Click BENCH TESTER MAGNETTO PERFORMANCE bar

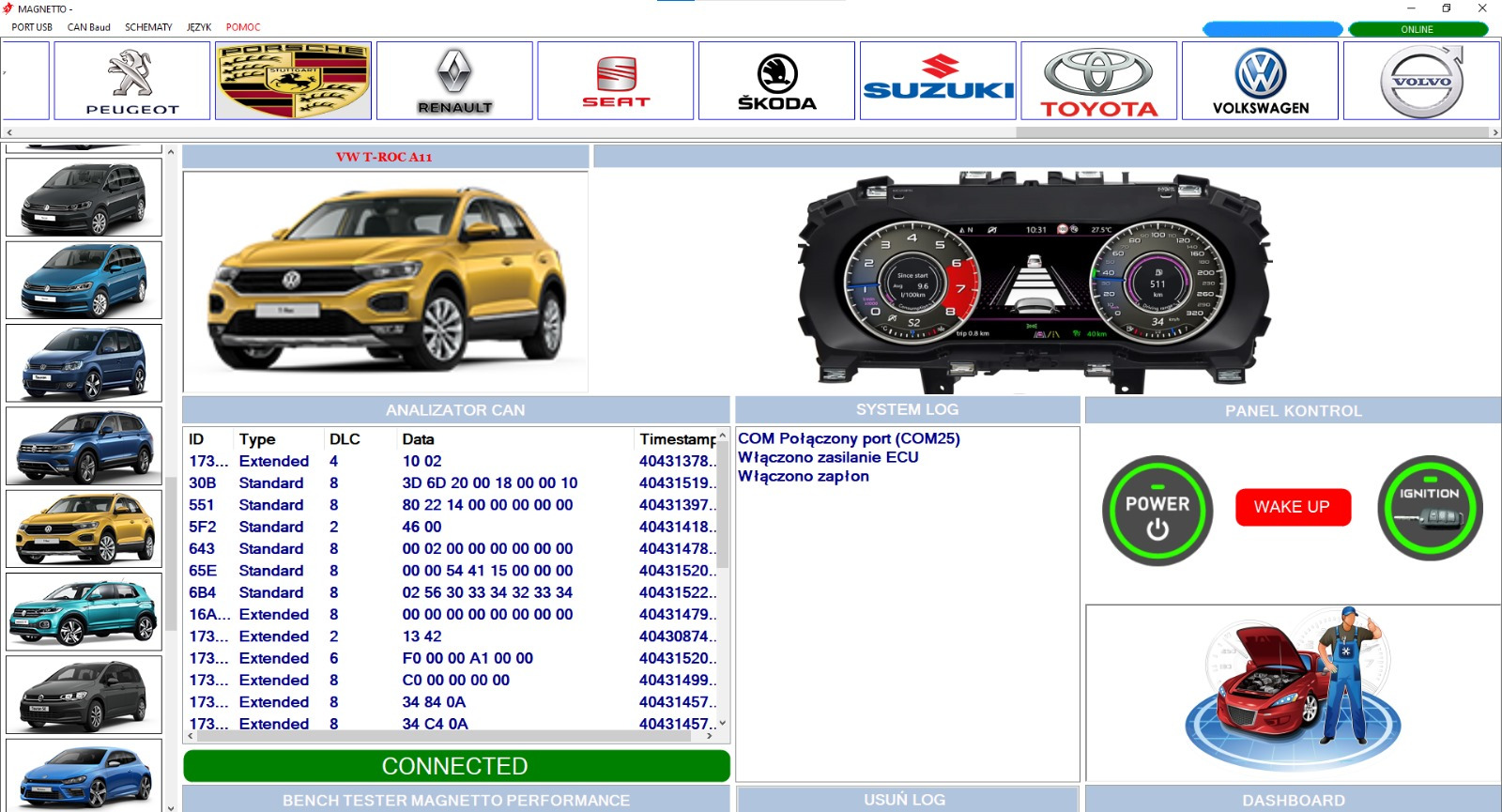click(456, 800)
